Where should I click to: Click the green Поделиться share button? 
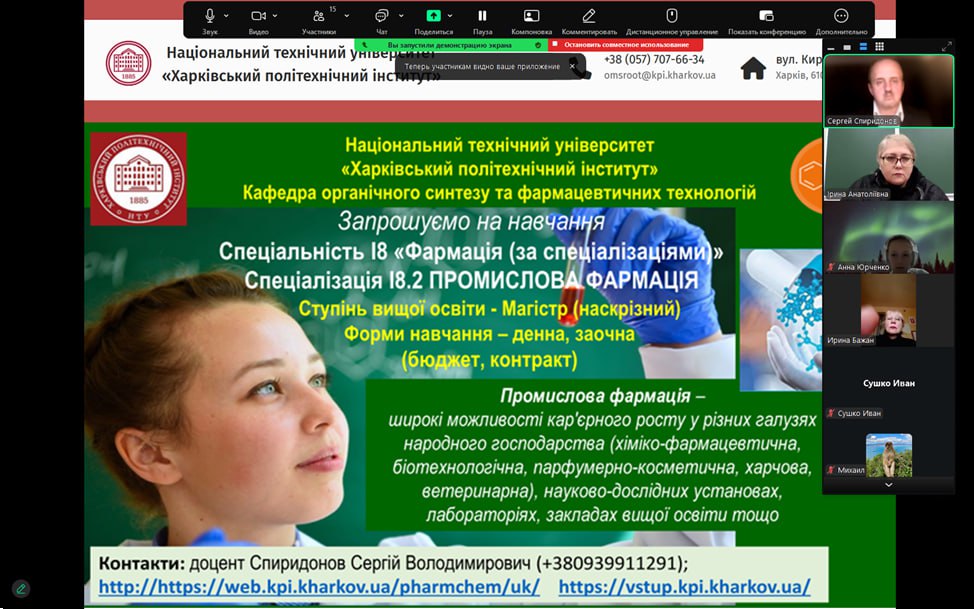point(434,16)
